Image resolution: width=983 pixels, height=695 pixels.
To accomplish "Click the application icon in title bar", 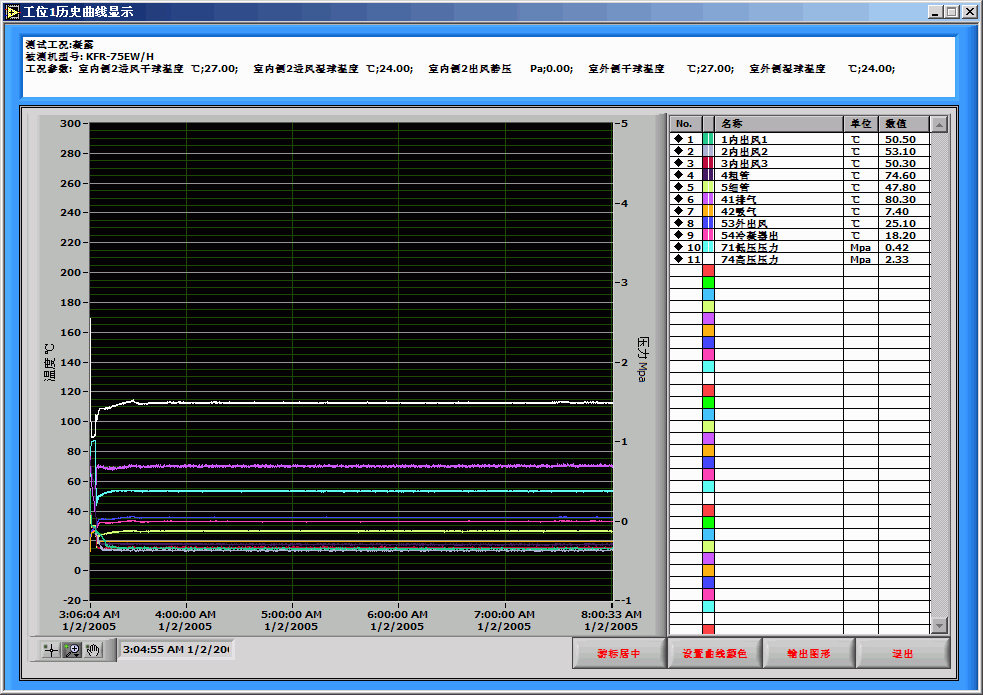I will (x=13, y=12).
